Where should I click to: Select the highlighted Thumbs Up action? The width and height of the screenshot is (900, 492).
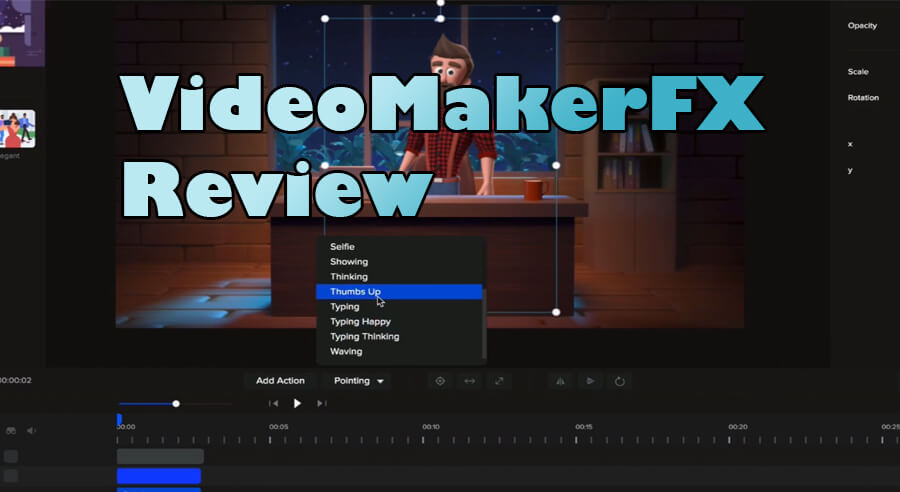[399, 292]
